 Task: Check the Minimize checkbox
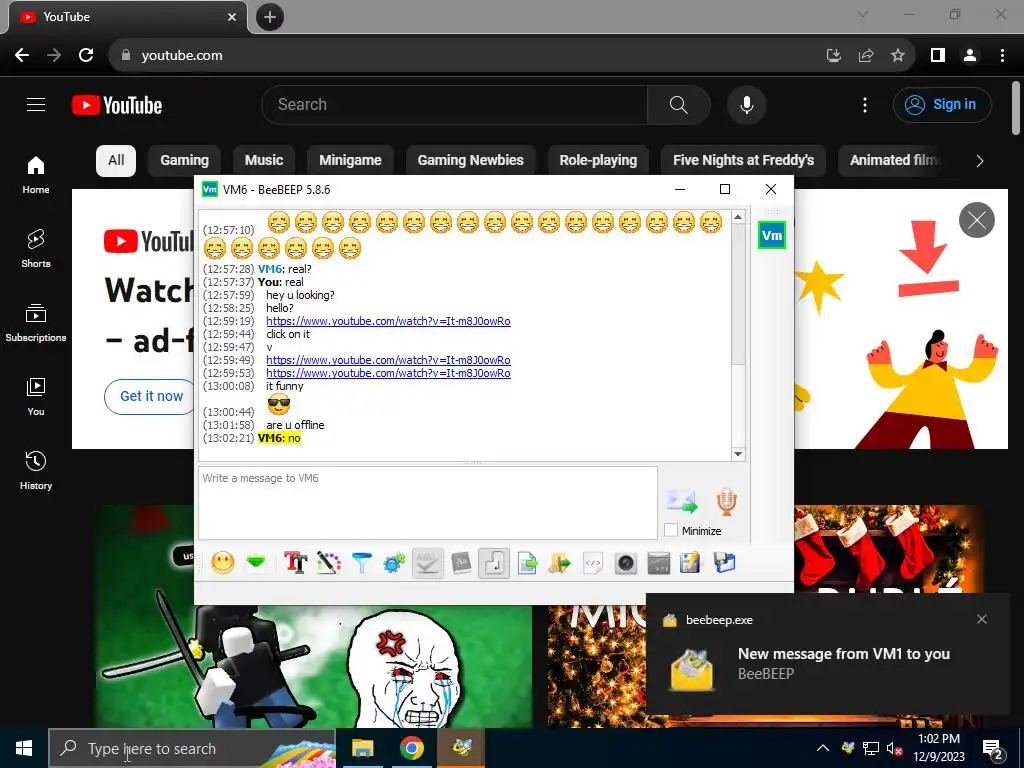(671, 530)
